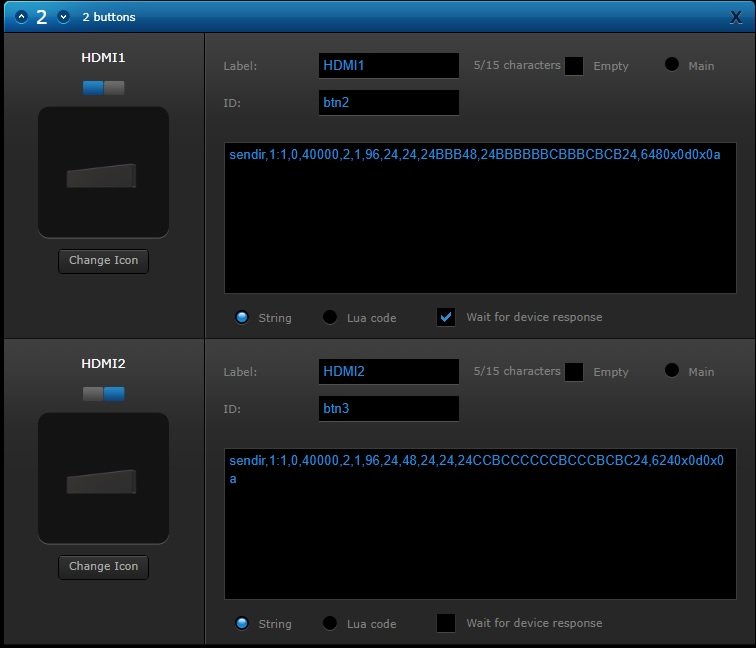
Task: Select Lua code option for HDMI1
Action: 330,317
